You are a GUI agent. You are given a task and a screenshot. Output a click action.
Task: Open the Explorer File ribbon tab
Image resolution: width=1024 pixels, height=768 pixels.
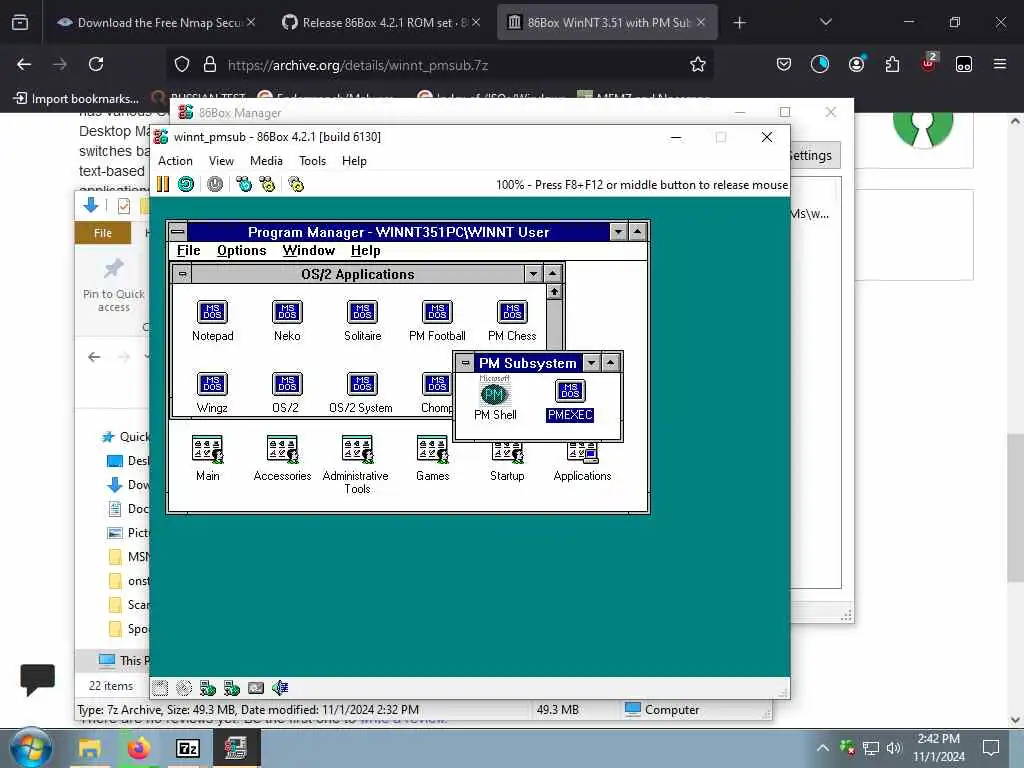103,233
